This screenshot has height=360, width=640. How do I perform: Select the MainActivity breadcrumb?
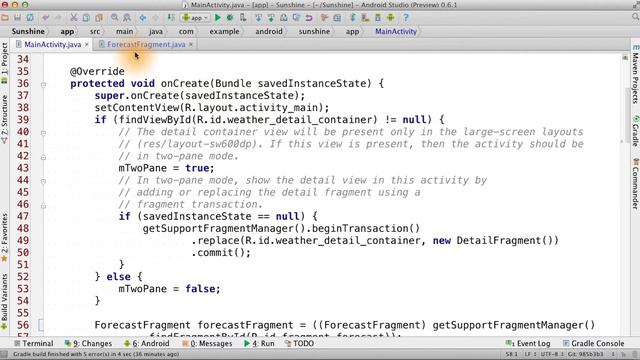tap(396, 31)
